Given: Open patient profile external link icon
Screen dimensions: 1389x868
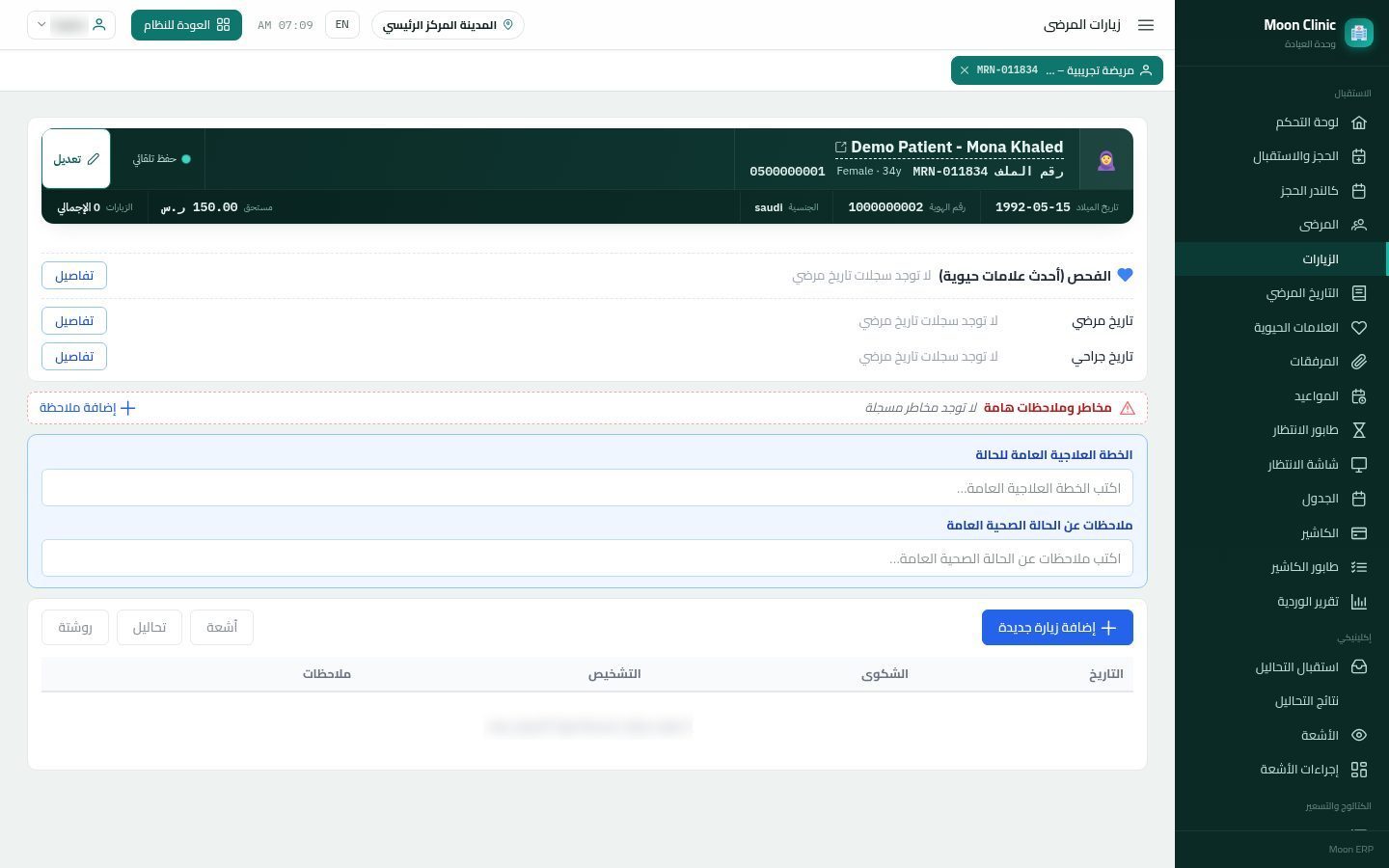Looking at the screenshot, I should click(x=840, y=148).
